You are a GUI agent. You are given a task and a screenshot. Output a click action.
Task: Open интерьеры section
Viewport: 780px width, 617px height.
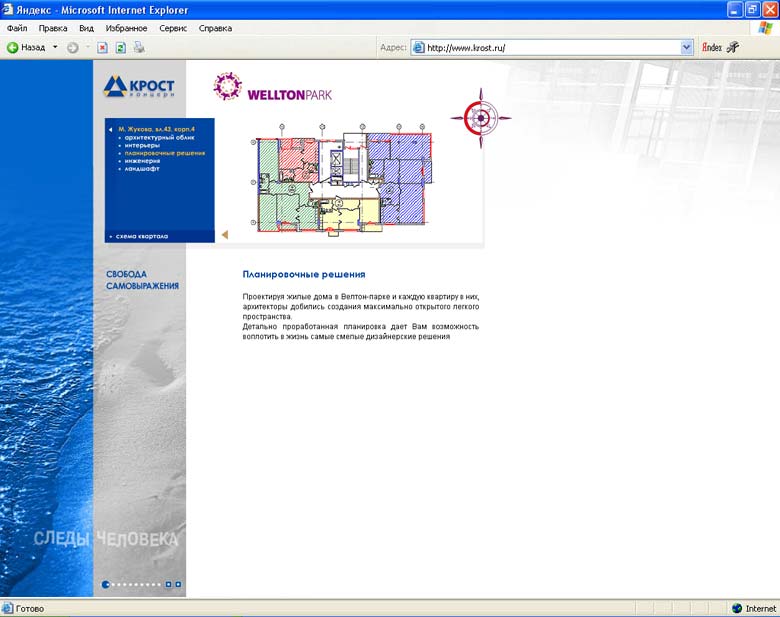(x=142, y=145)
